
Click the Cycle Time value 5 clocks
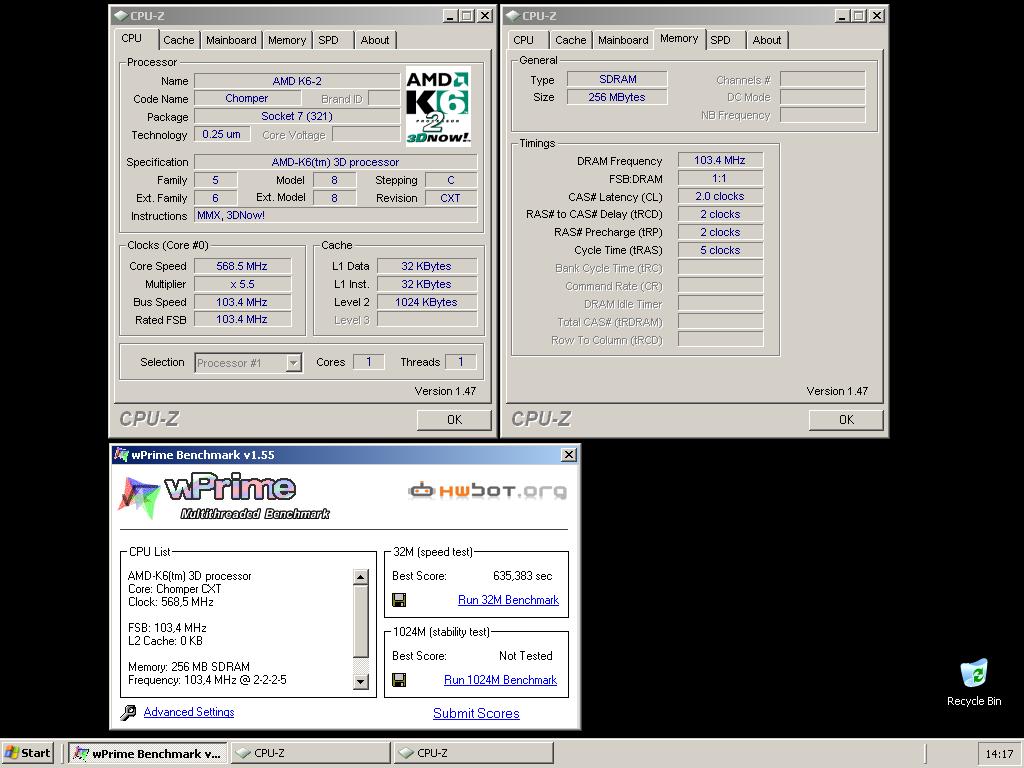coord(720,250)
